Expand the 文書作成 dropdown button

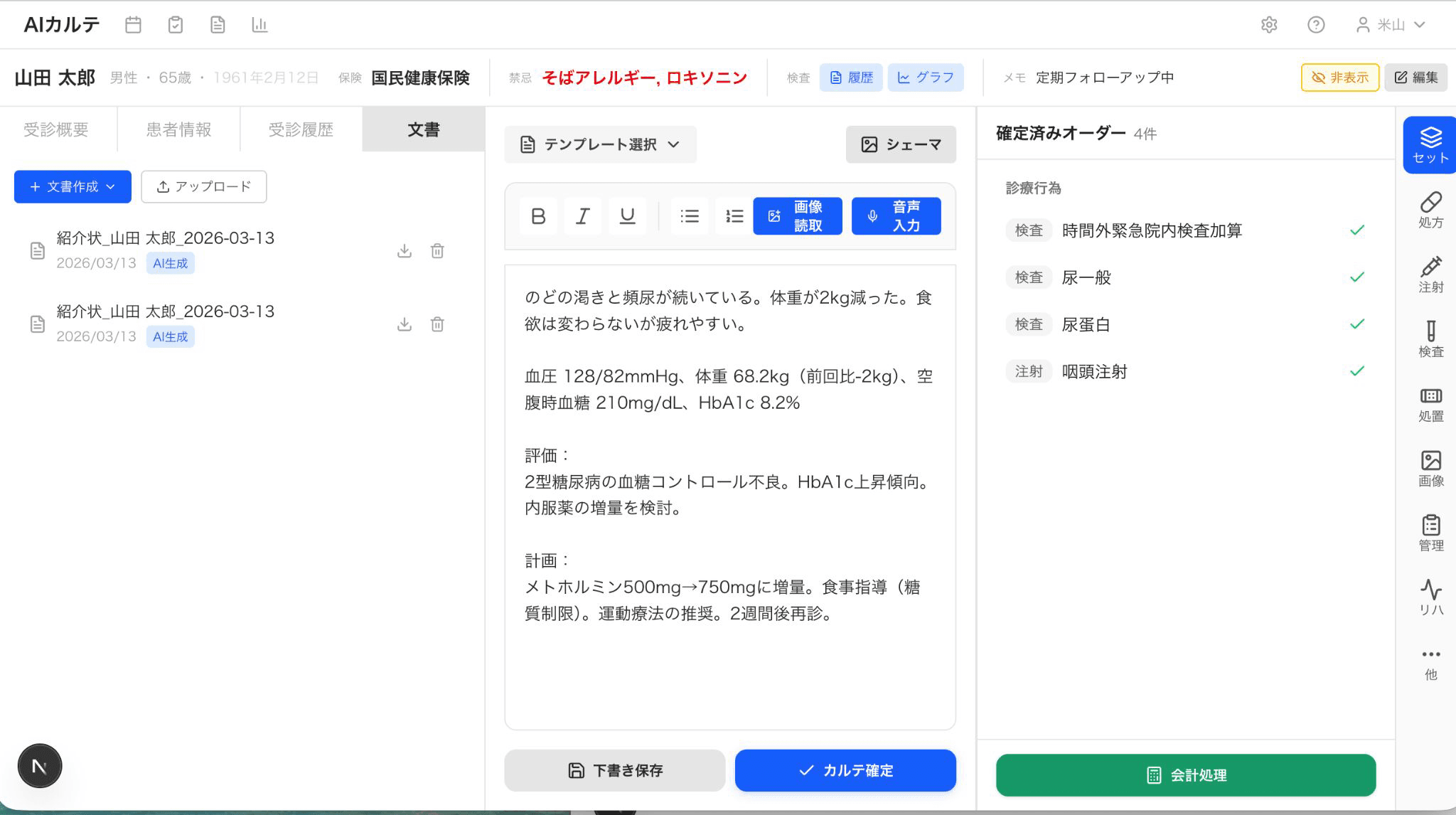click(73, 186)
